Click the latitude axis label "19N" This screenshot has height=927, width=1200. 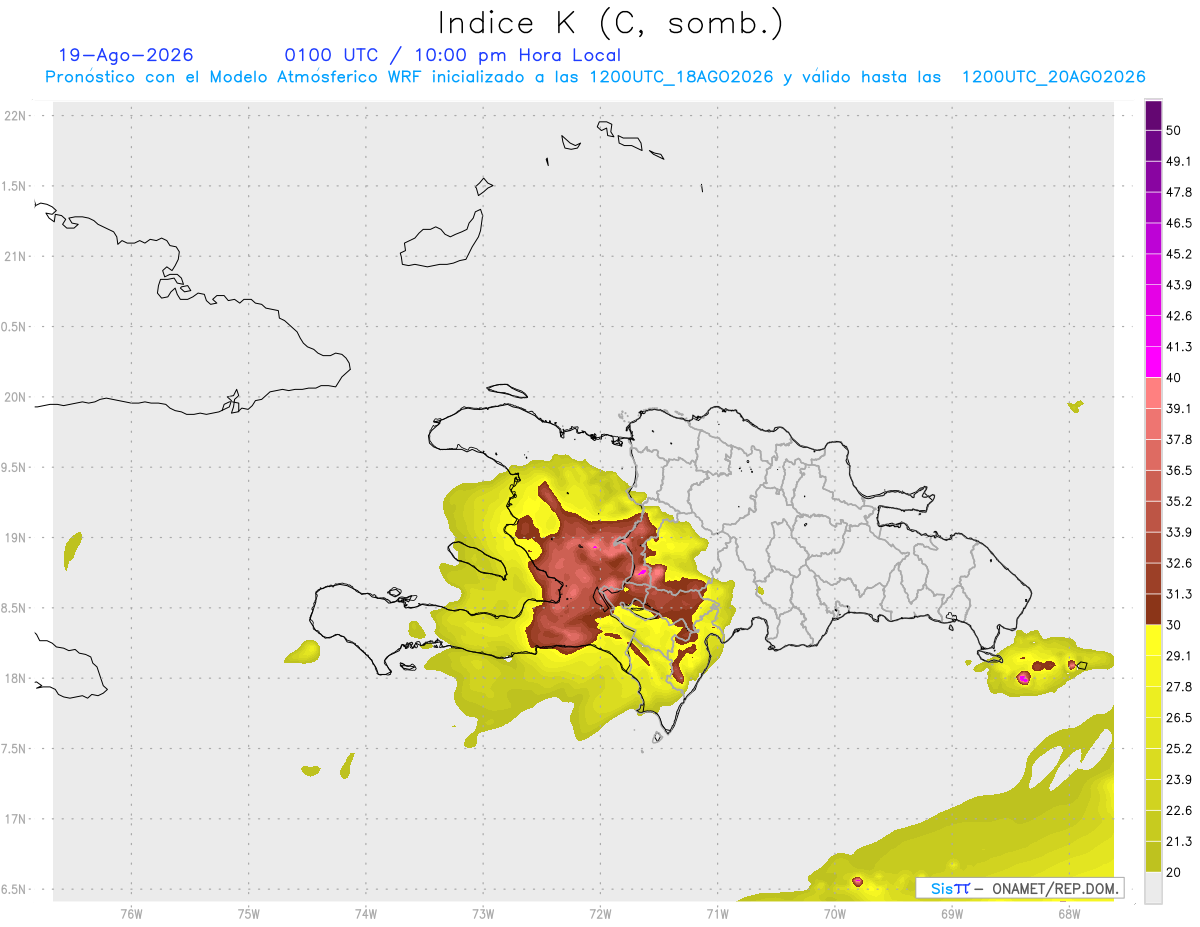(x=15, y=538)
